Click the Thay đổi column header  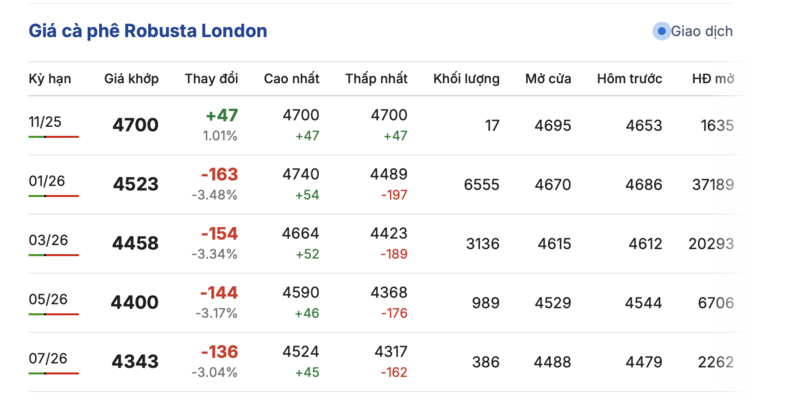(x=211, y=79)
